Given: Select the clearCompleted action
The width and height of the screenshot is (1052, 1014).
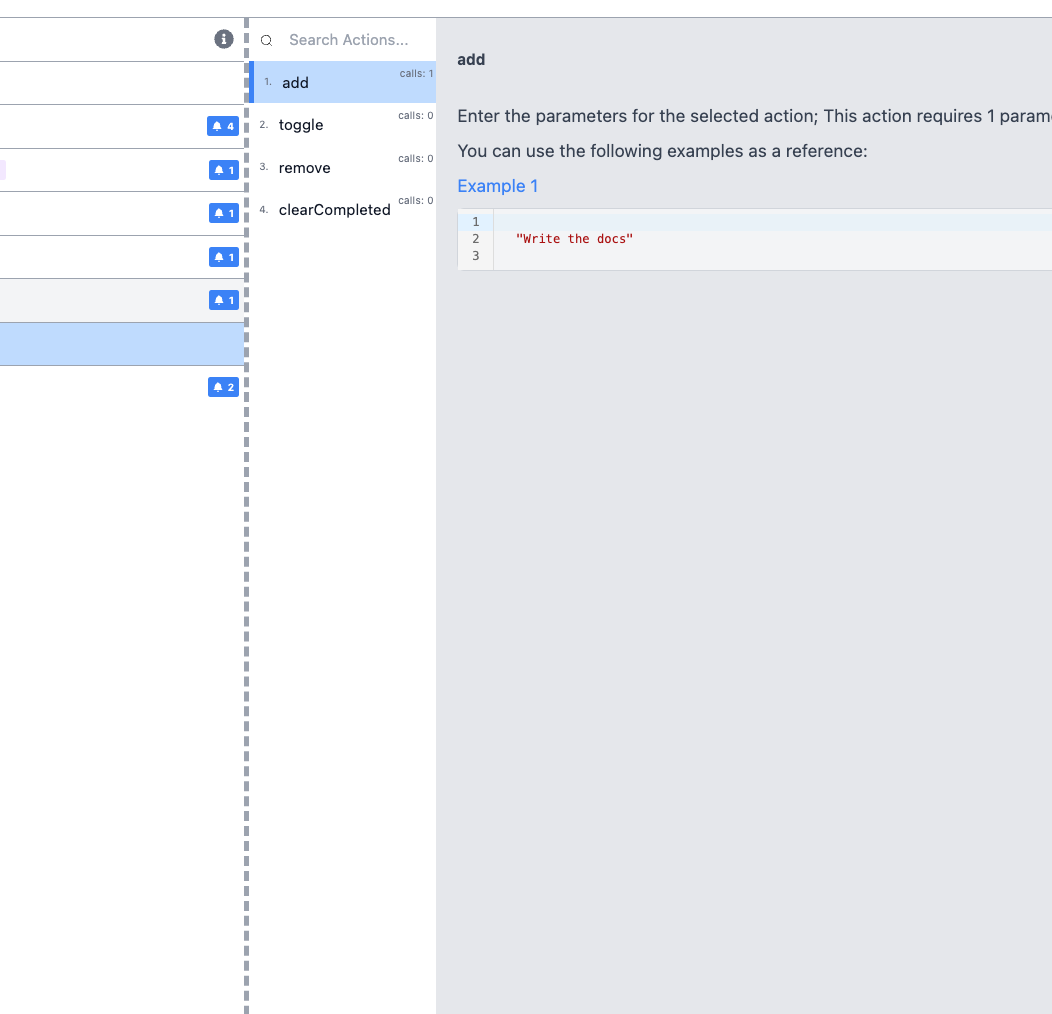Looking at the screenshot, I should point(343,210).
